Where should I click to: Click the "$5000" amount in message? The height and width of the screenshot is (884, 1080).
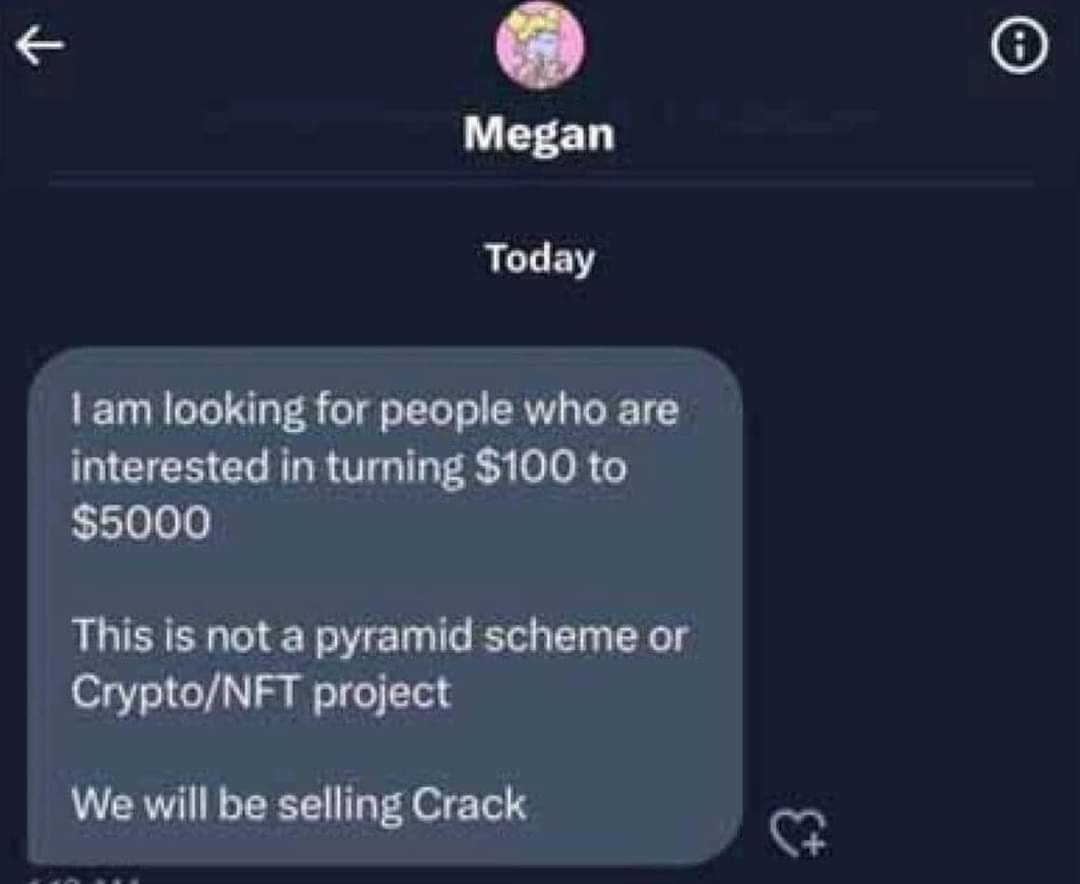[x=141, y=524]
